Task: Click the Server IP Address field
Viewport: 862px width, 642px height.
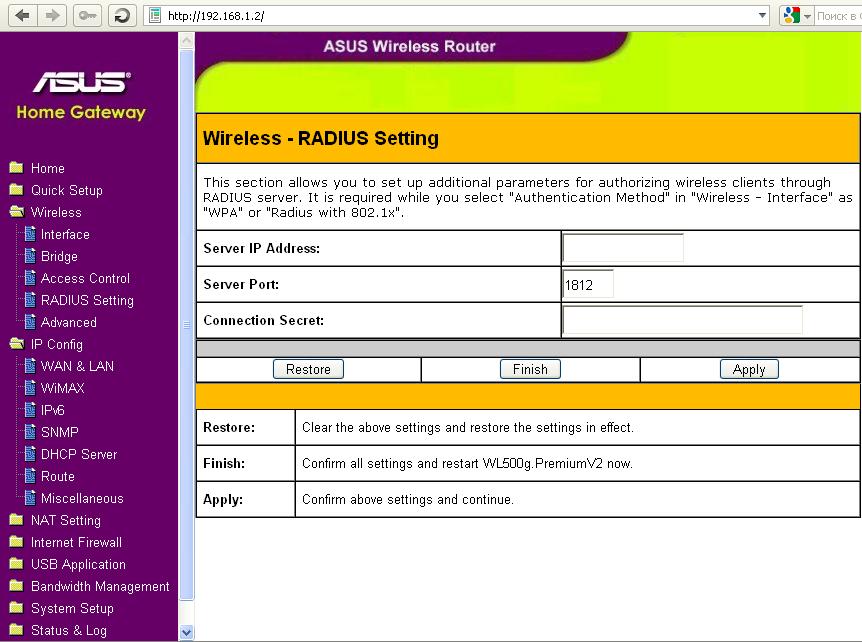Action: 623,248
